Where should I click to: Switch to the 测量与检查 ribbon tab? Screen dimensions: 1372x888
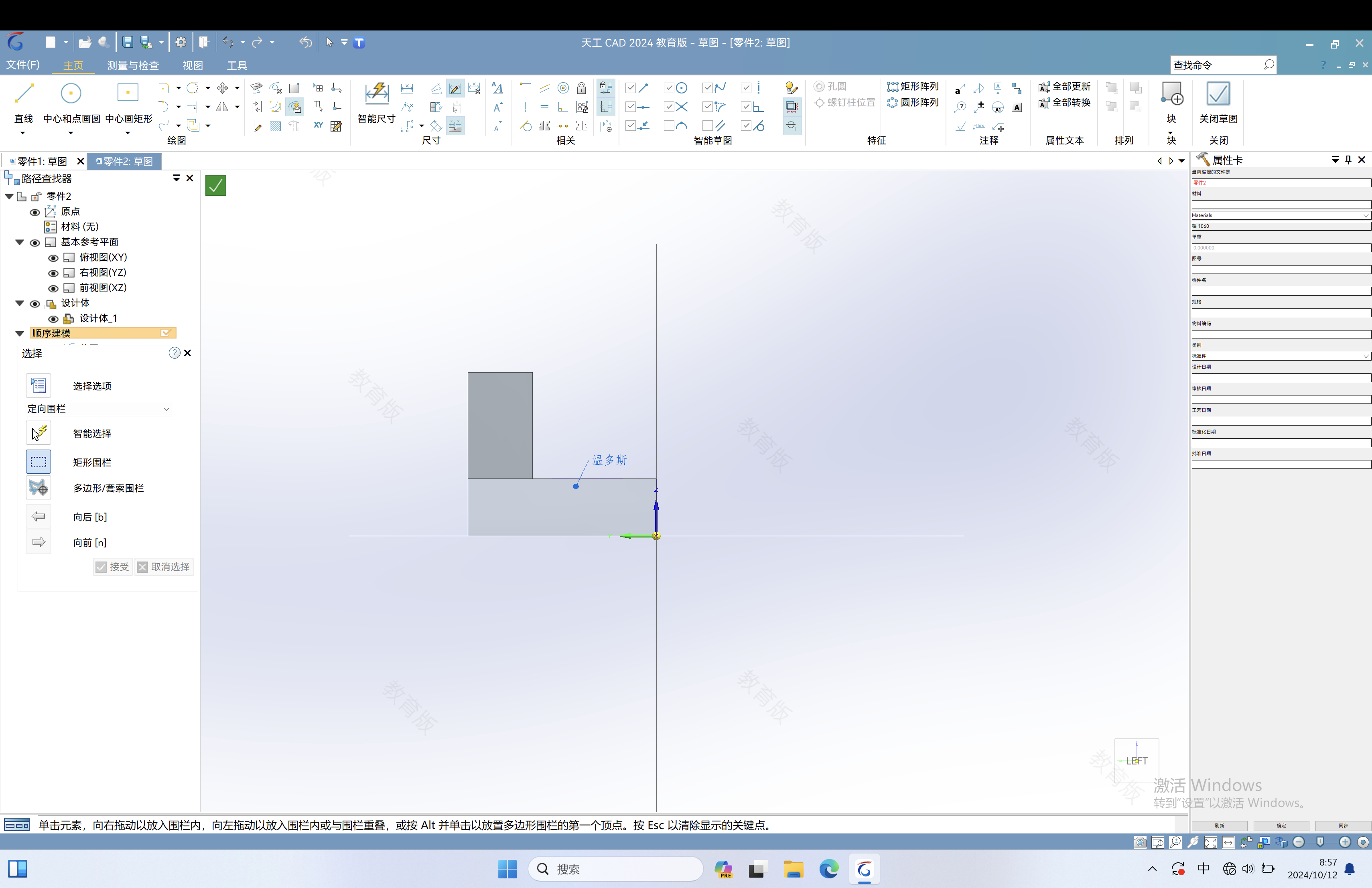(x=133, y=66)
